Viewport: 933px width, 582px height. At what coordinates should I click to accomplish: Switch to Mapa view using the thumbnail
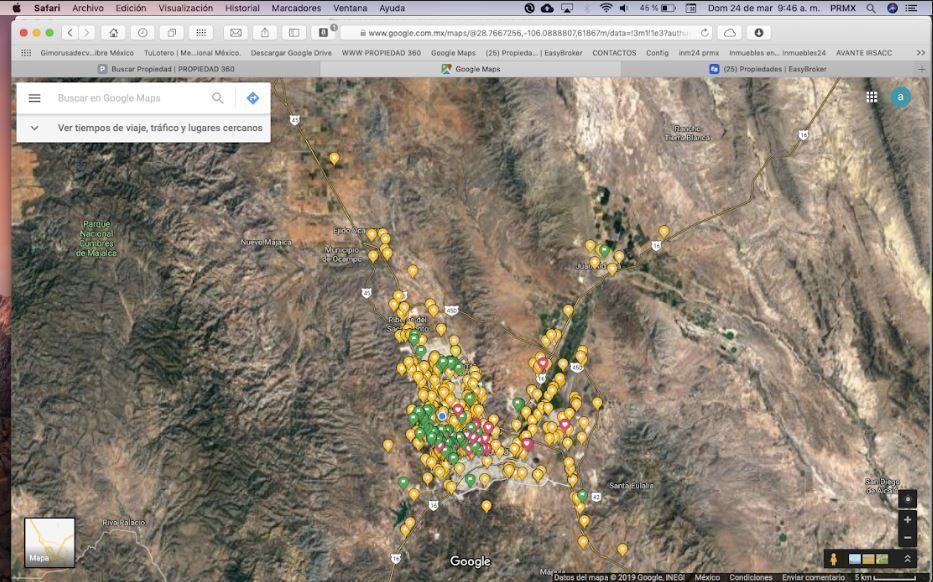point(49,542)
